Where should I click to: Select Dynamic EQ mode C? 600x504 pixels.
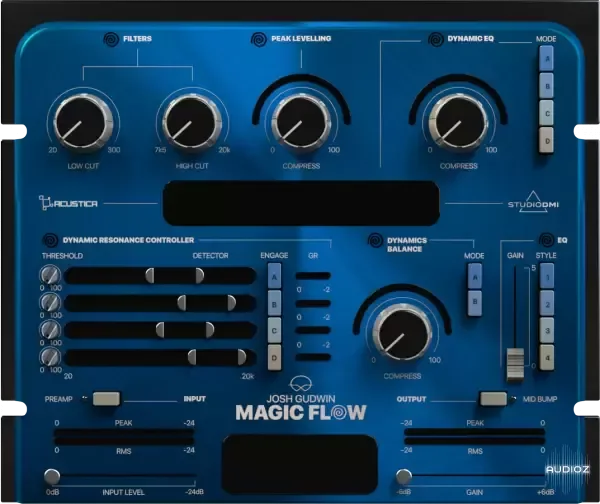[546, 113]
